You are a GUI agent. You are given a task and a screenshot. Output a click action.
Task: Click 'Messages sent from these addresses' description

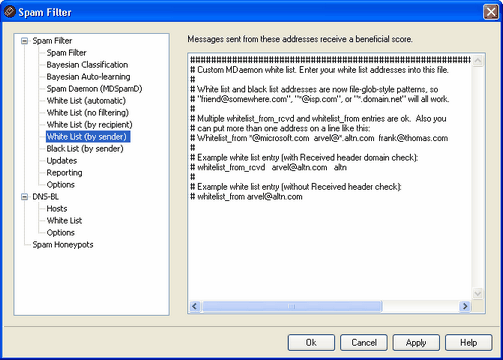(300, 39)
